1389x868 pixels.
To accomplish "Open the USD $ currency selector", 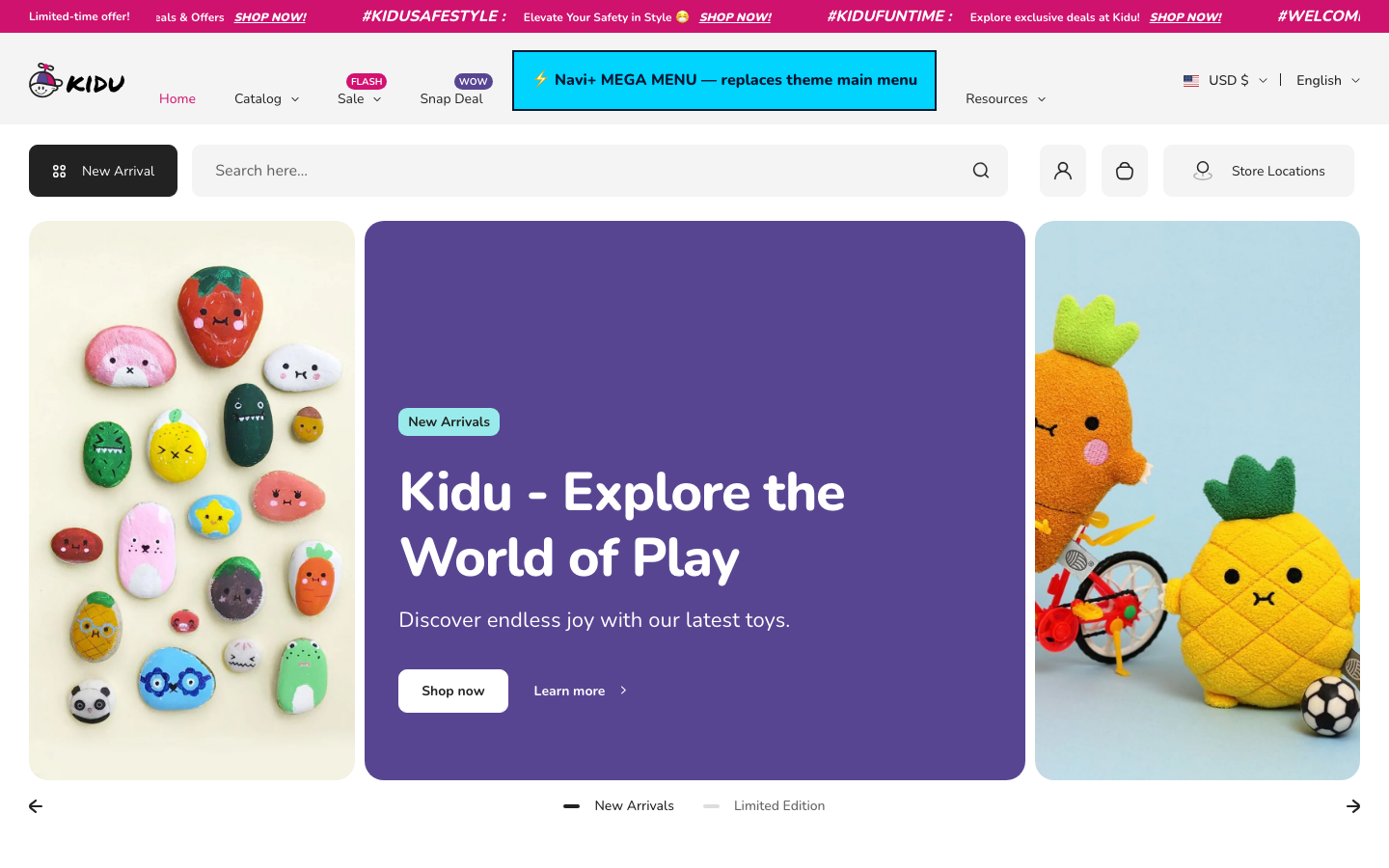I will tap(1226, 80).
